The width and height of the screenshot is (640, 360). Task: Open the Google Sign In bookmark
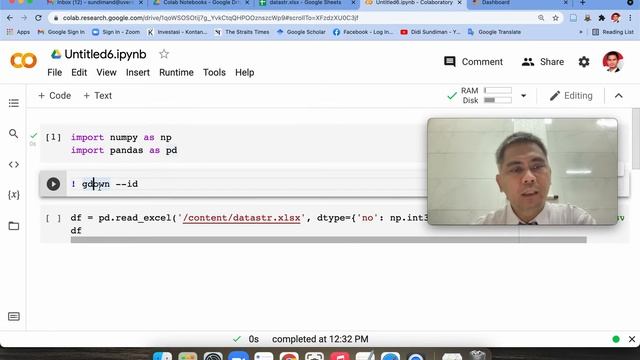pos(61,32)
